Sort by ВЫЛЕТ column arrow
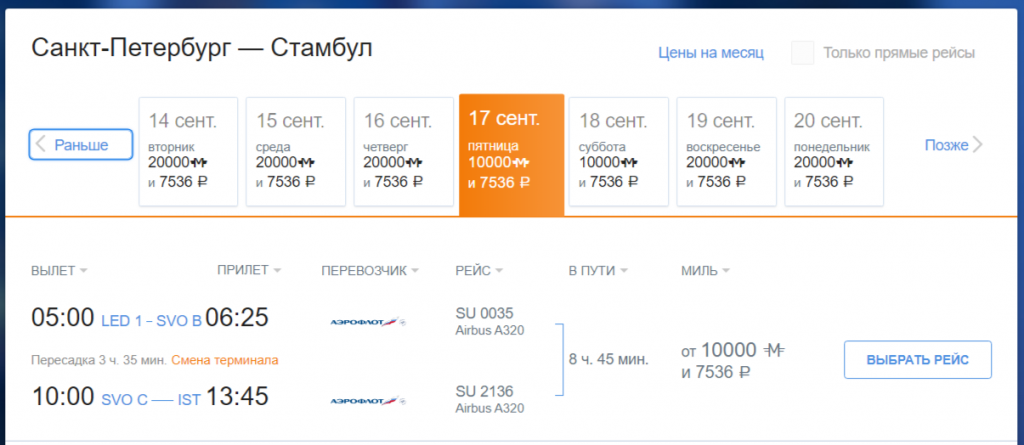The width and height of the screenshot is (1024, 445). pyautogui.click(x=83, y=271)
